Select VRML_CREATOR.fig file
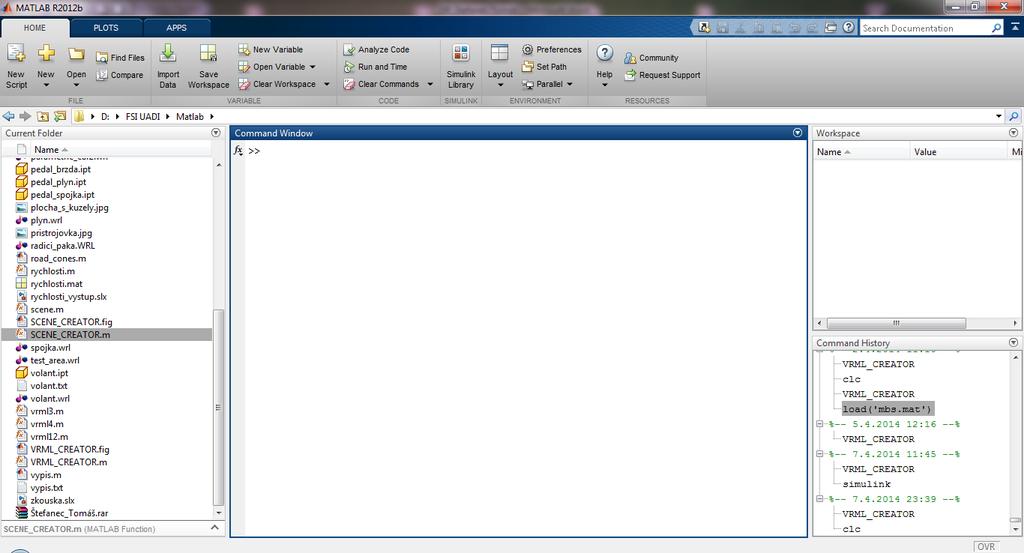The width and height of the screenshot is (1024, 553). pyautogui.click(x=70, y=449)
